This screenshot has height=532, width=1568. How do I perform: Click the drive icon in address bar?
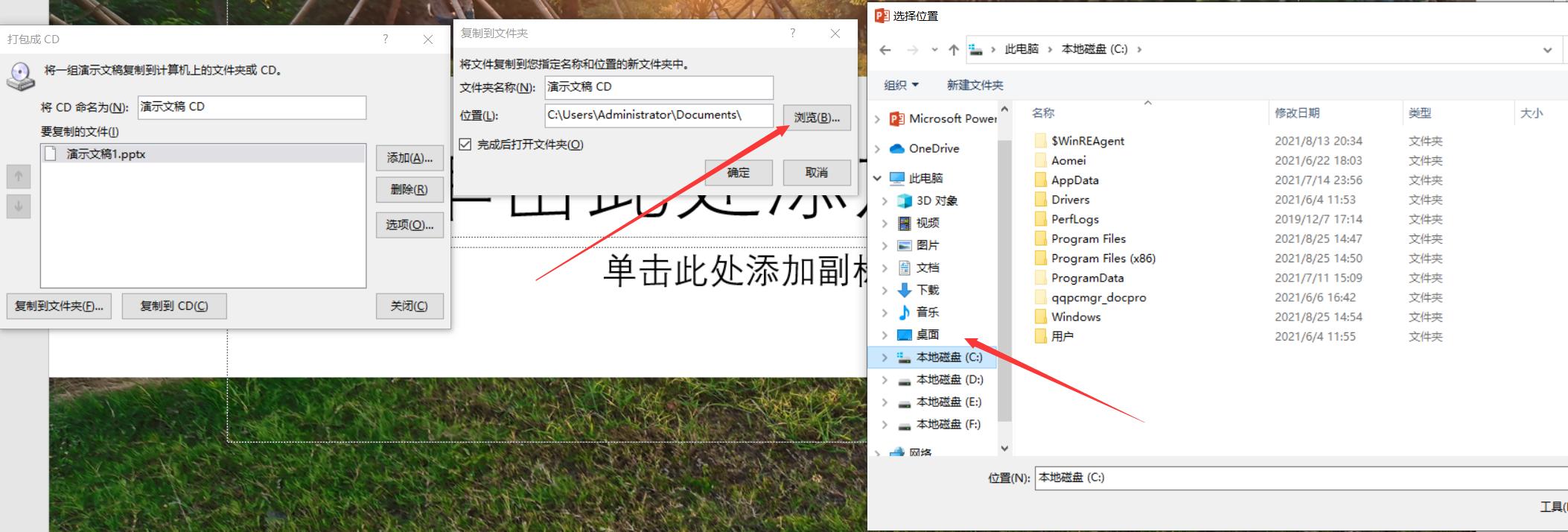[975, 49]
